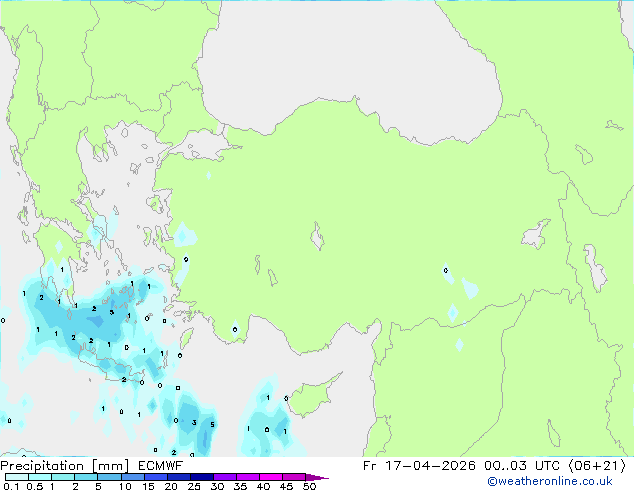Select the legend swatch between 15 and 20
Image resolution: width=634 pixels, height=490 pixels.
click(156, 477)
